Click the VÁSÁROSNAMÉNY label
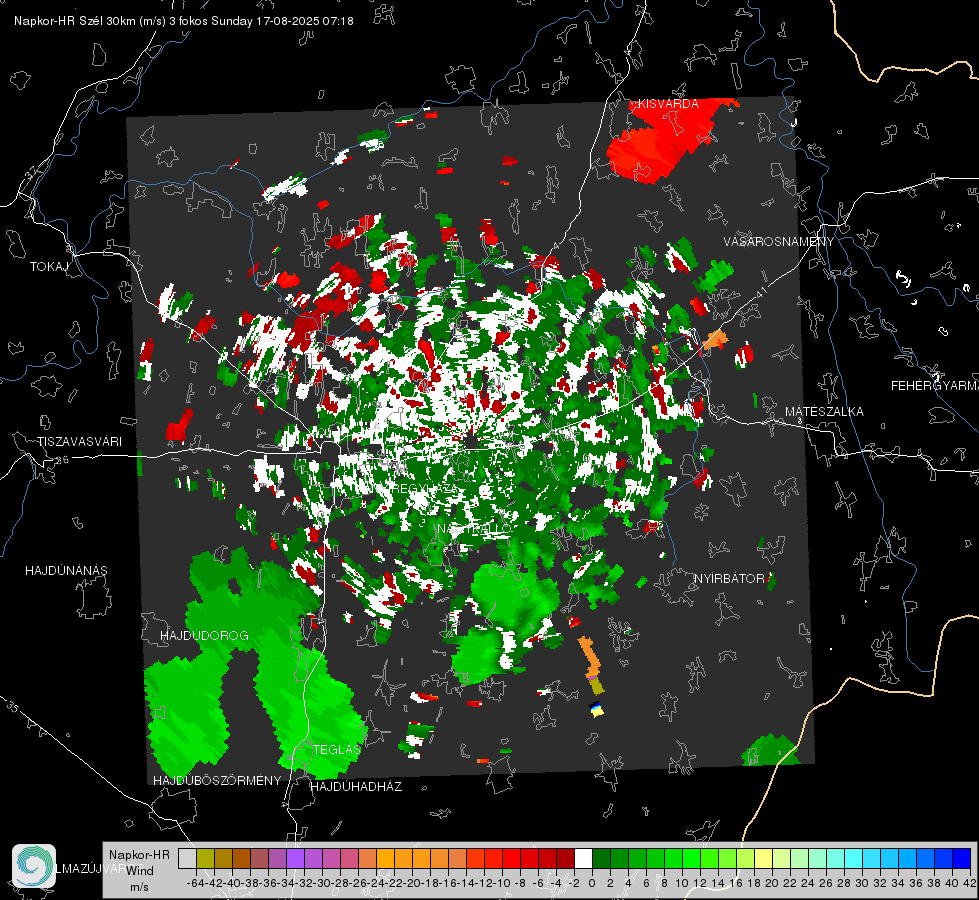The width and height of the screenshot is (979, 900). pyautogui.click(x=779, y=242)
